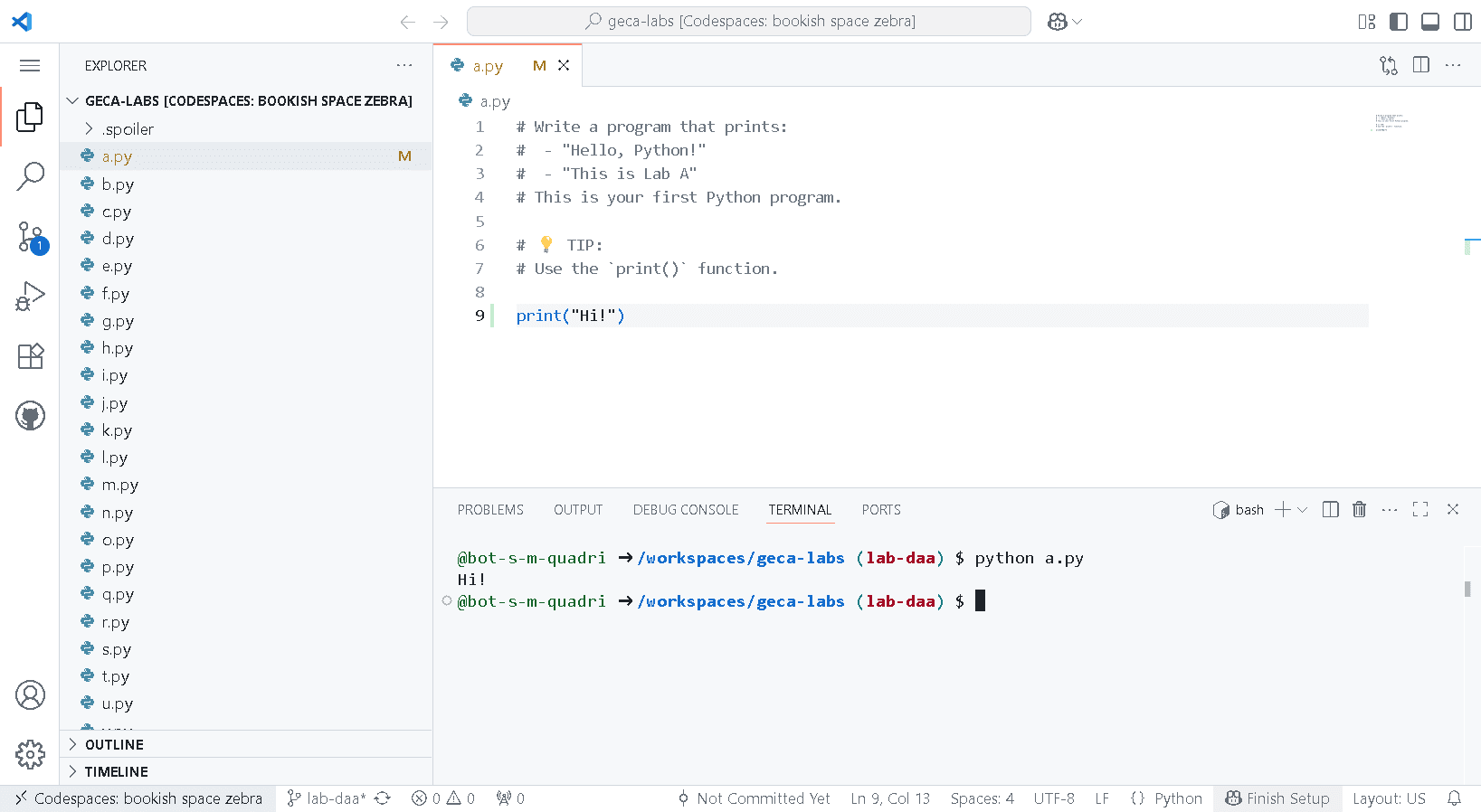Open the GitHub view in activity bar
Image resolution: width=1481 pixels, height=812 pixels.
pos(30,416)
